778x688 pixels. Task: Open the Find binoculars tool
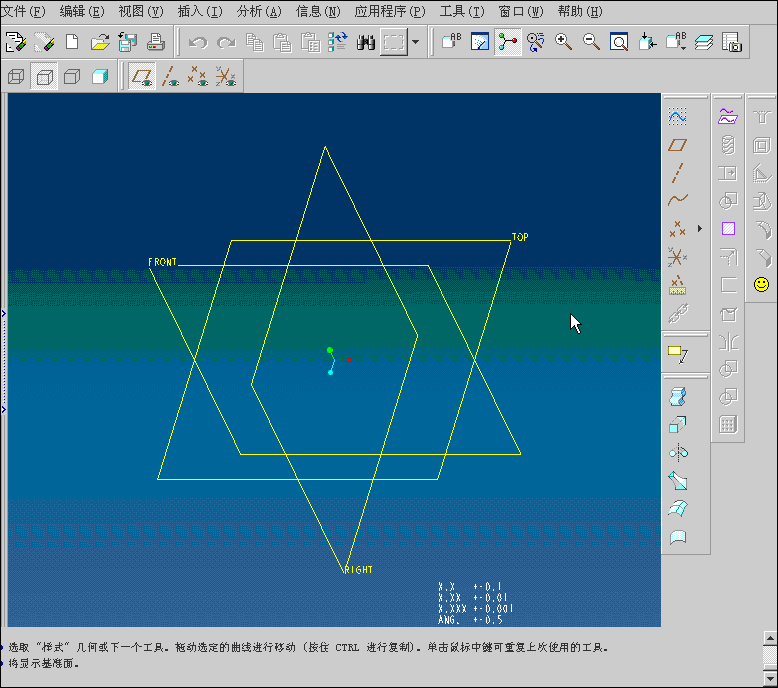366,42
